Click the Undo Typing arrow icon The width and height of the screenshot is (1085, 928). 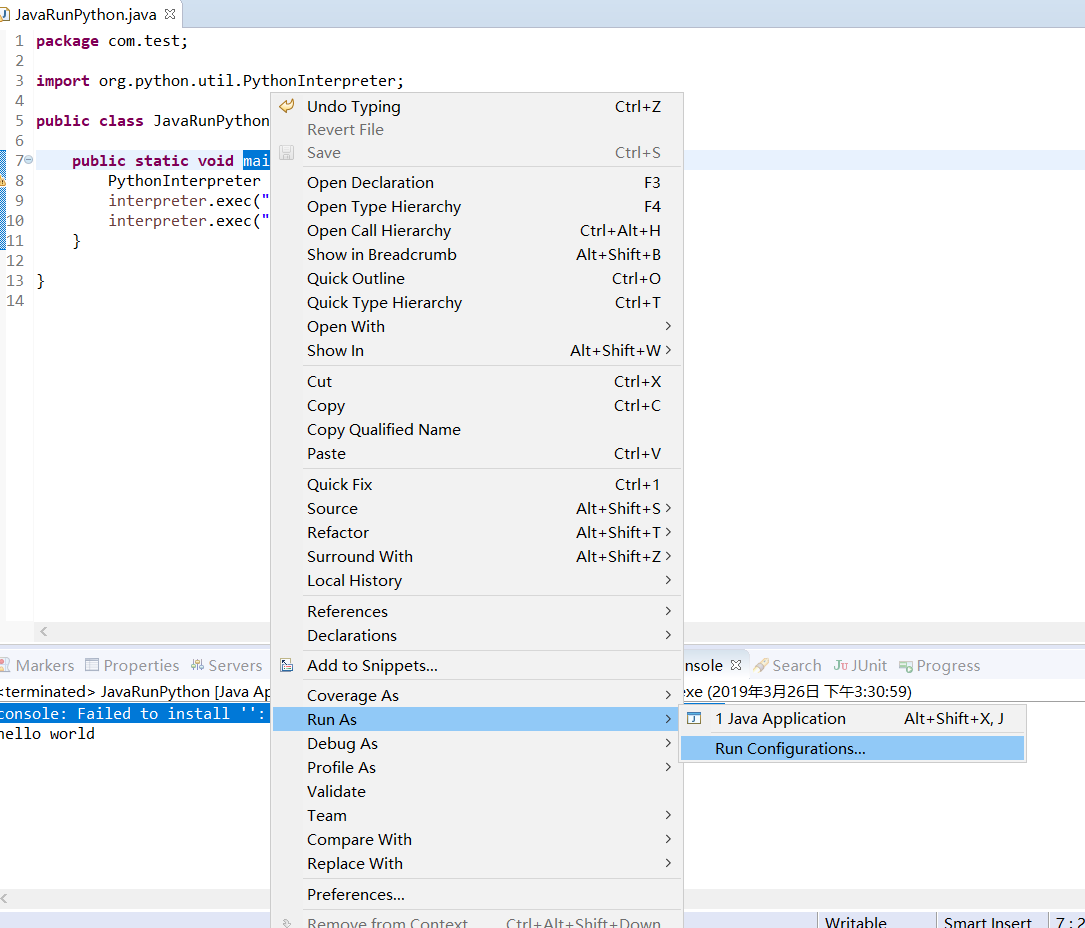[287, 107]
